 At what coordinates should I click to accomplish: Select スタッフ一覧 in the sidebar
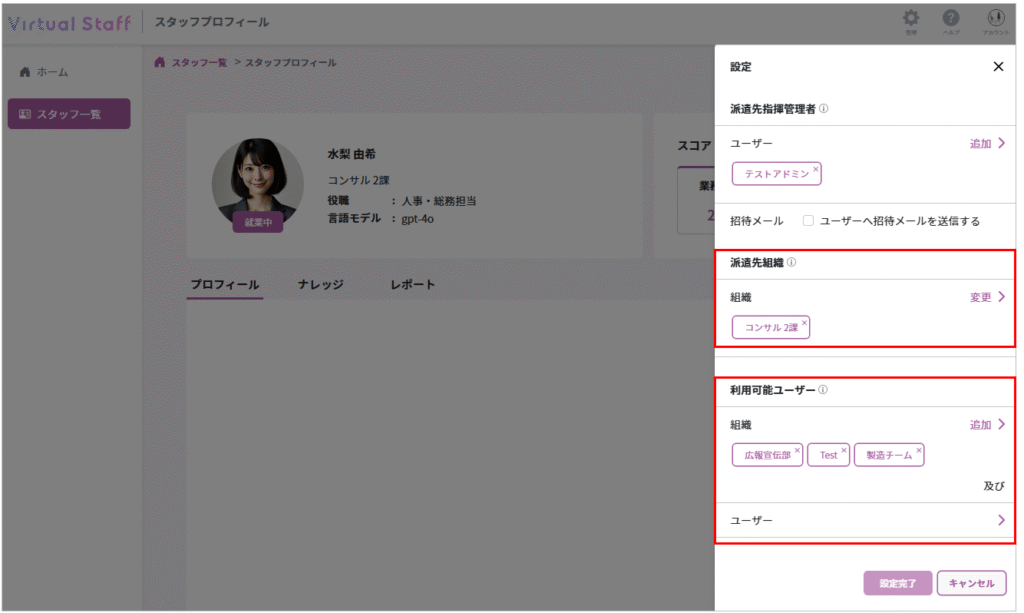tap(69, 114)
